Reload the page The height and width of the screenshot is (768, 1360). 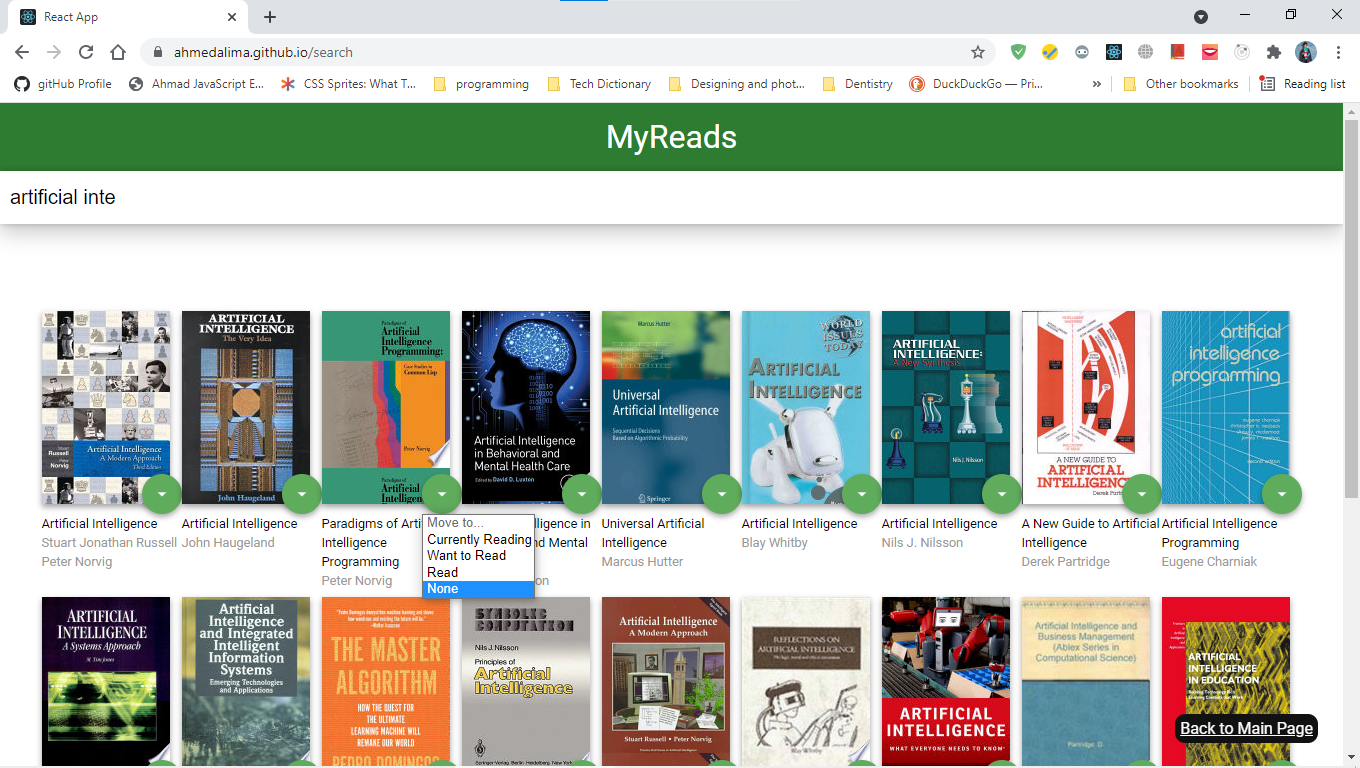[x=86, y=52]
